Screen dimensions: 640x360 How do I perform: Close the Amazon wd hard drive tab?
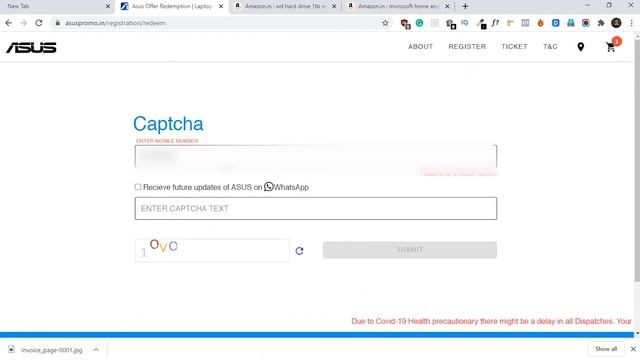[x=334, y=7]
